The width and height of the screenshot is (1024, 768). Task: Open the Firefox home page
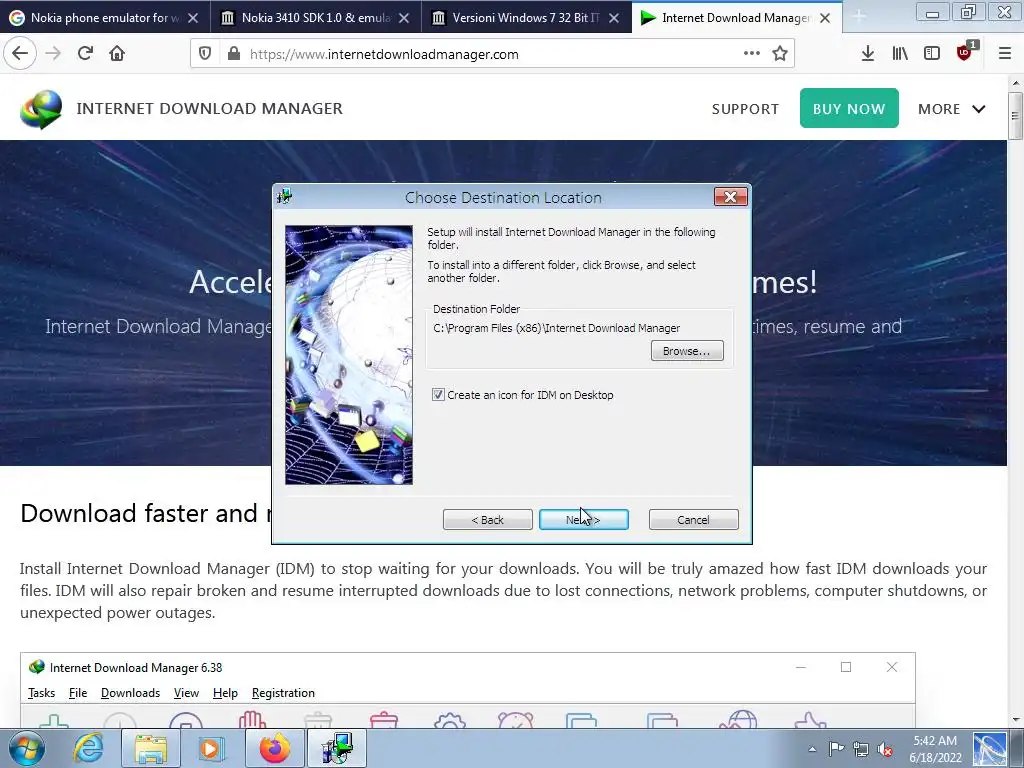click(x=117, y=54)
